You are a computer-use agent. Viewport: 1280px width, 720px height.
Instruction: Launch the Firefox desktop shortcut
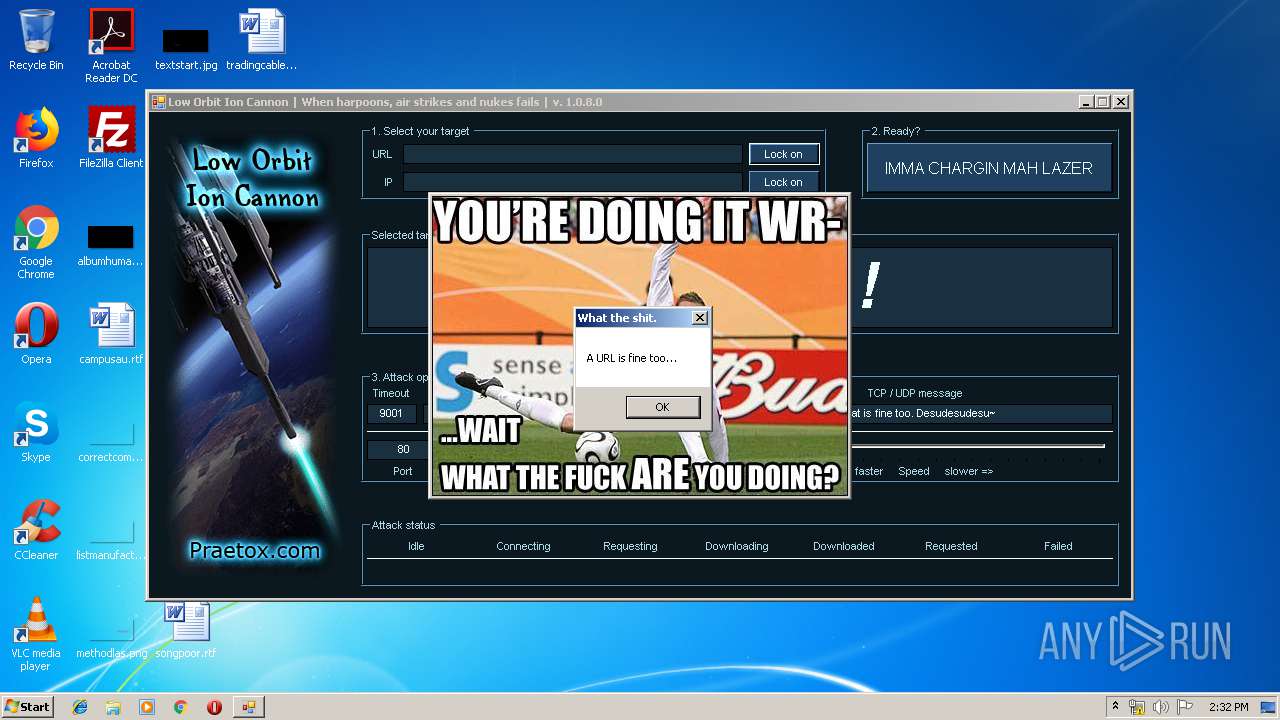pos(36,138)
